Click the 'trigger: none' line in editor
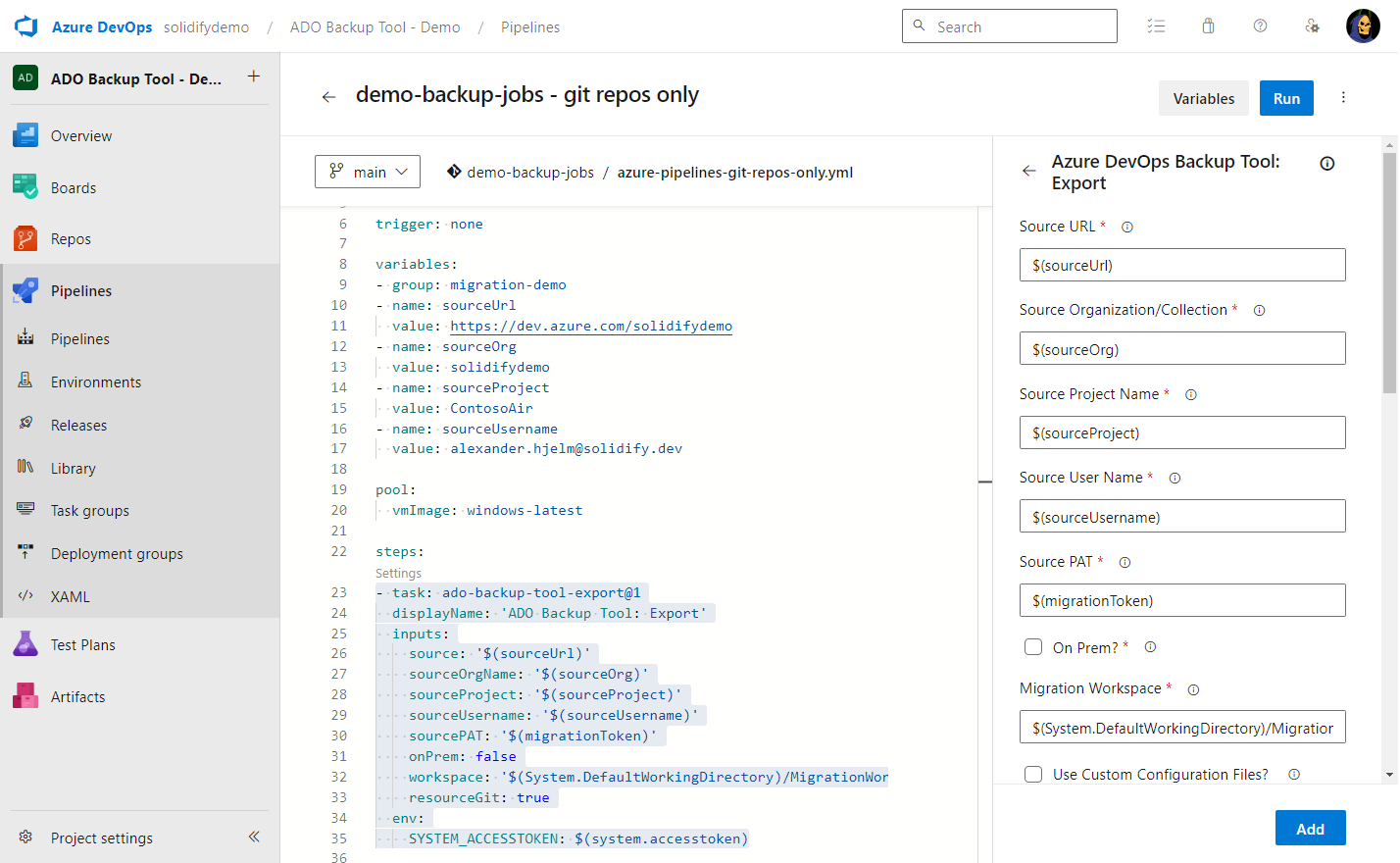The width and height of the screenshot is (1400, 863). click(429, 224)
